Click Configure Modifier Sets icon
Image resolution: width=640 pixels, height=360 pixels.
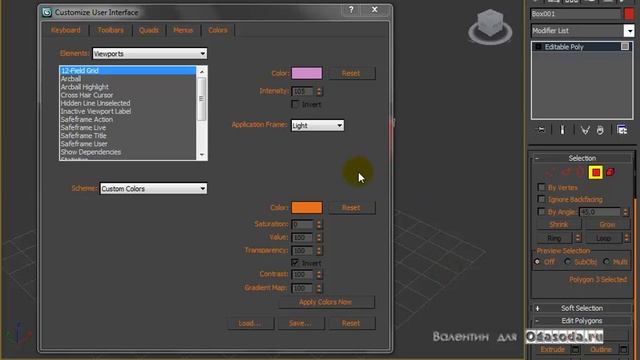pyautogui.click(x=622, y=130)
